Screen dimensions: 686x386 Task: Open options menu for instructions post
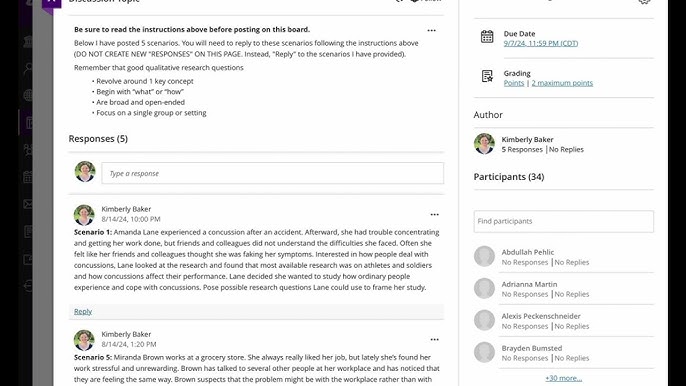point(431,30)
